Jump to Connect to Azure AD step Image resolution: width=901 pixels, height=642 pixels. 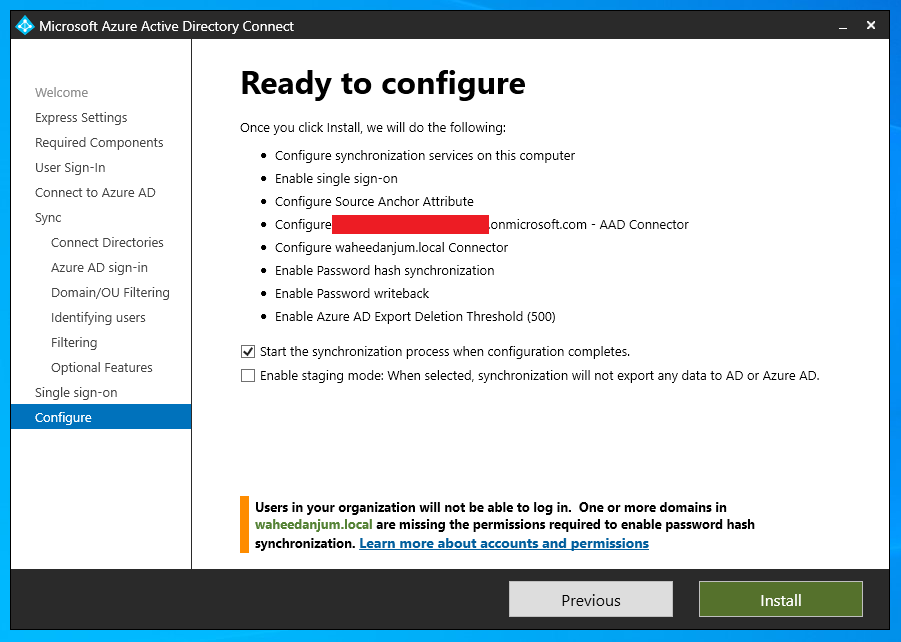(95, 193)
